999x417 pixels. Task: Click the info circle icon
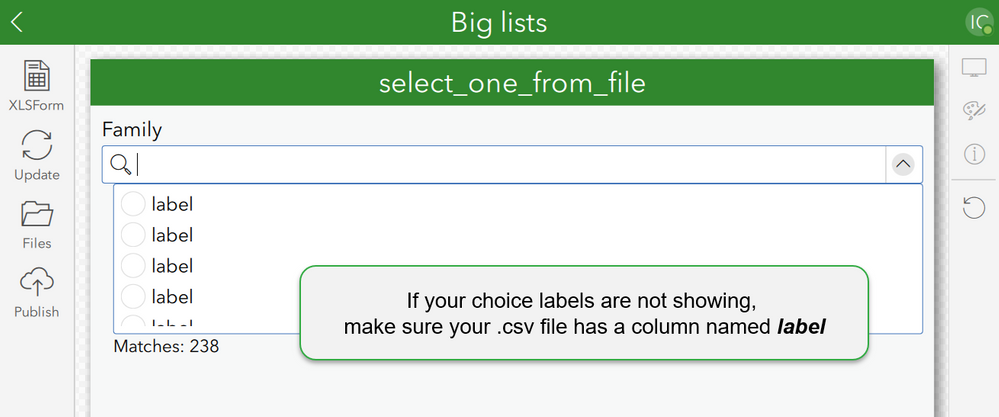tap(973, 154)
